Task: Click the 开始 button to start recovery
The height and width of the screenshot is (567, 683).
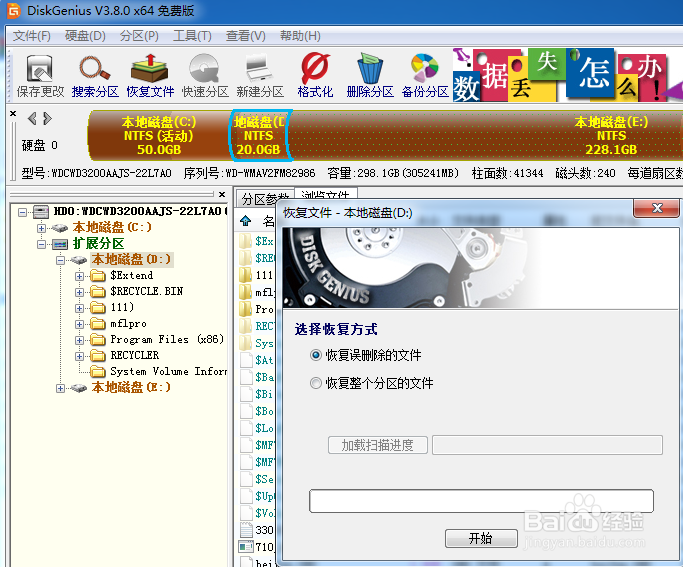Action: [481, 539]
